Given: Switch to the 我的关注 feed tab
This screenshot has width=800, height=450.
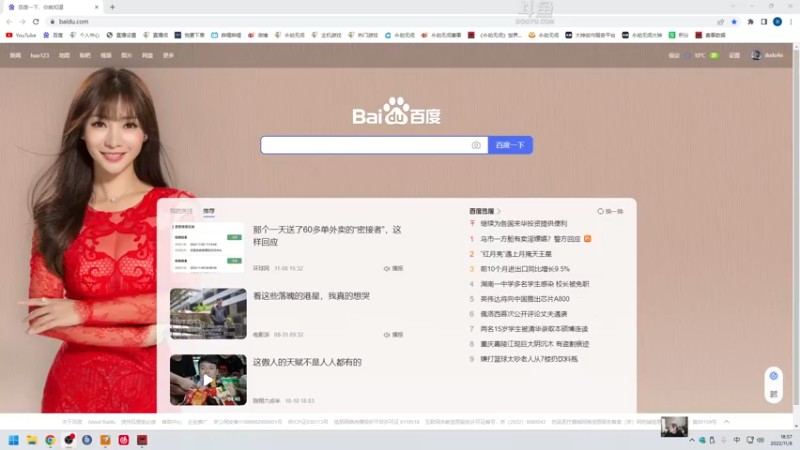Looking at the screenshot, I should pyautogui.click(x=181, y=211).
